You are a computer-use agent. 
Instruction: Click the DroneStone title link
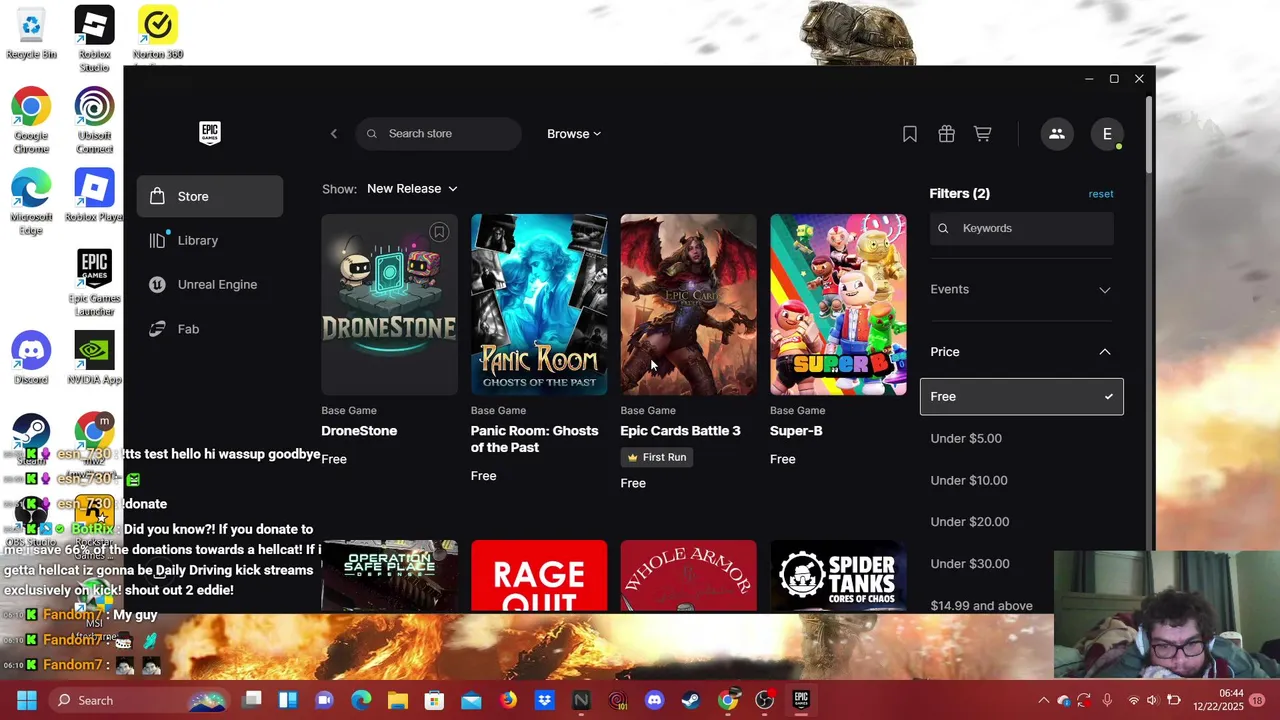tap(359, 431)
